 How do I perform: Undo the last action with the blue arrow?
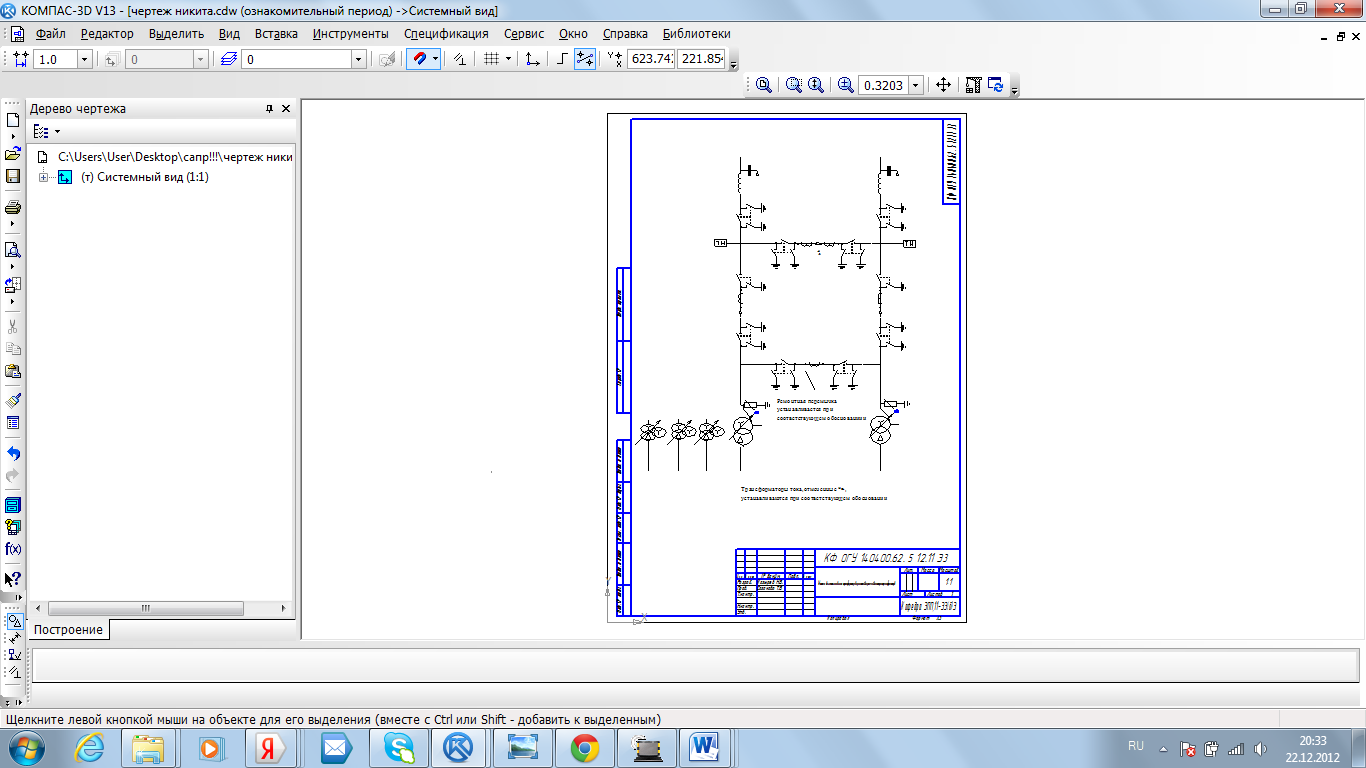click(x=13, y=453)
